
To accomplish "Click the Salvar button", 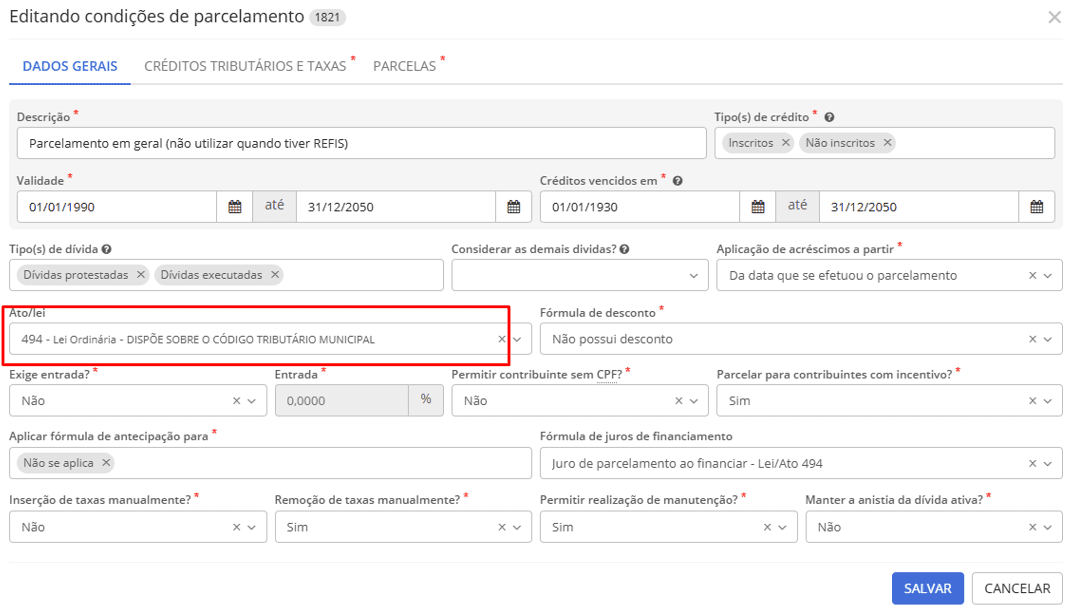I will click(x=927, y=589).
